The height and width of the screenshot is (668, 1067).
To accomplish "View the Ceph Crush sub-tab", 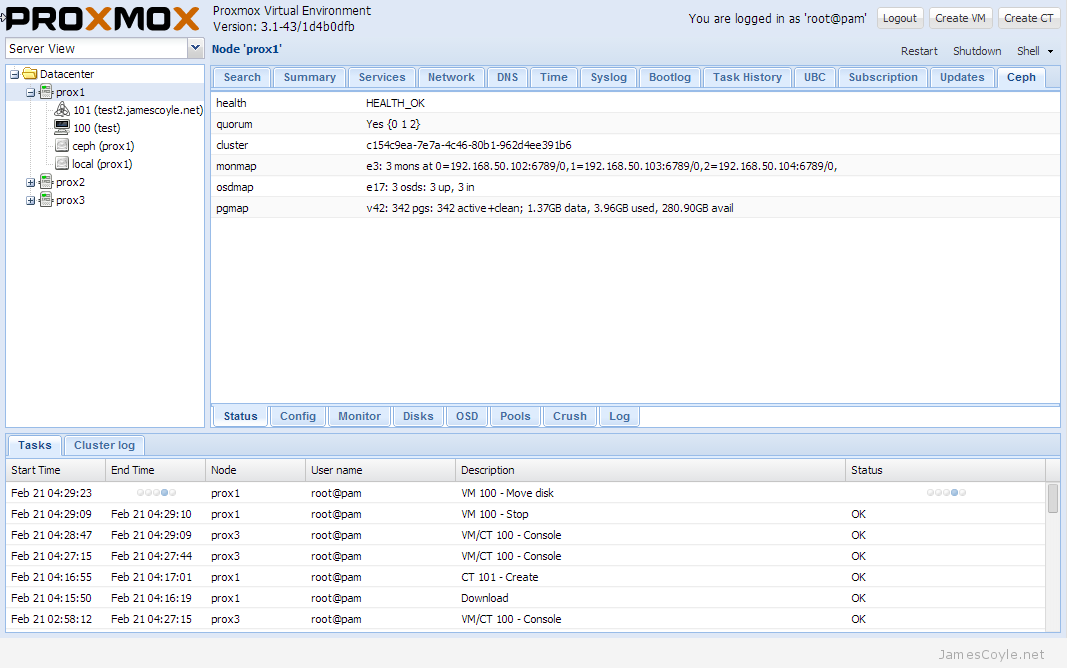I will 570,416.
